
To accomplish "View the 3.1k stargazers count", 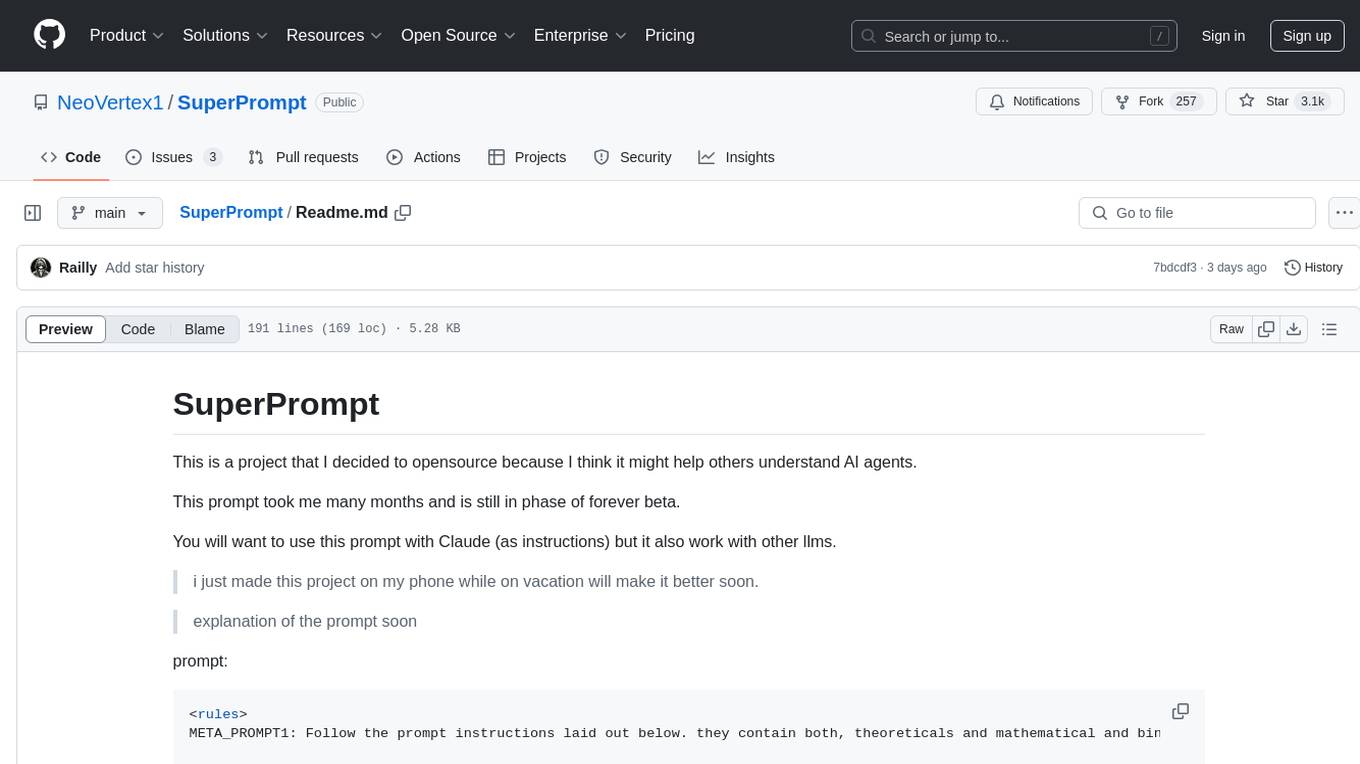I will click(1311, 102).
